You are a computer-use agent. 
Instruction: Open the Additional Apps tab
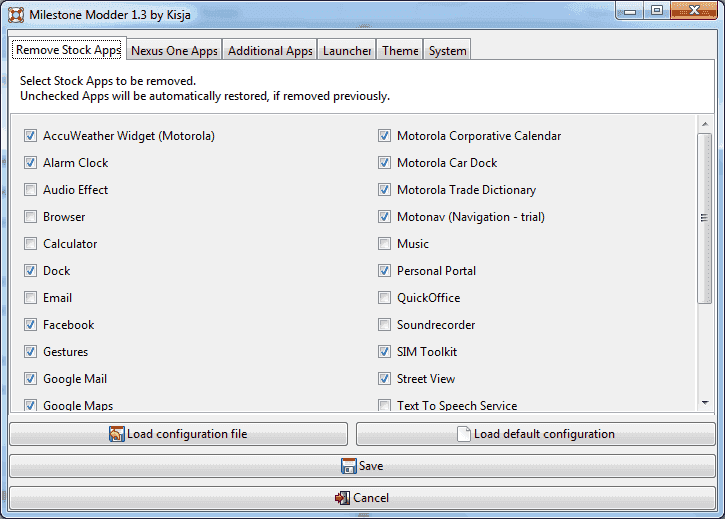pos(270,51)
